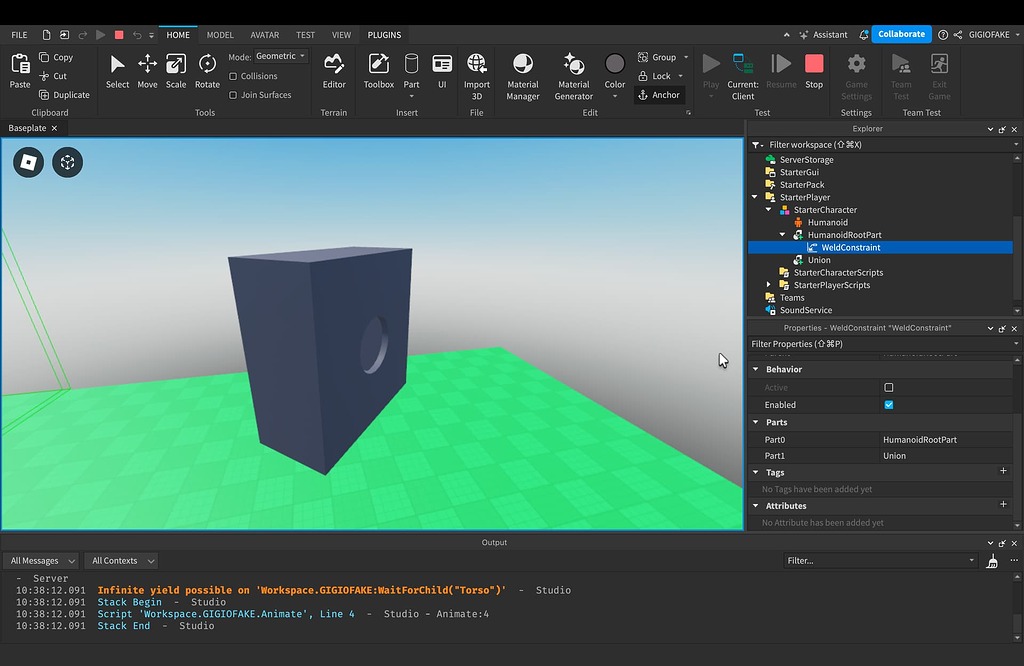Open the All Messages filter dropdown

click(x=41, y=561)
